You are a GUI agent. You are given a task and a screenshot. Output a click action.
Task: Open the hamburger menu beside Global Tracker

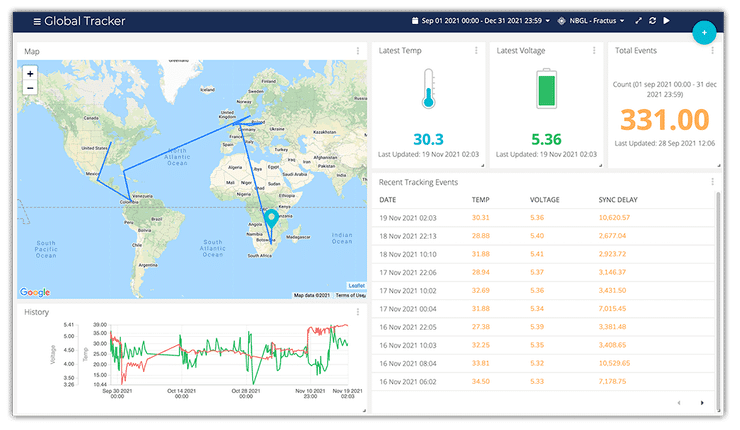pos(37,21)
